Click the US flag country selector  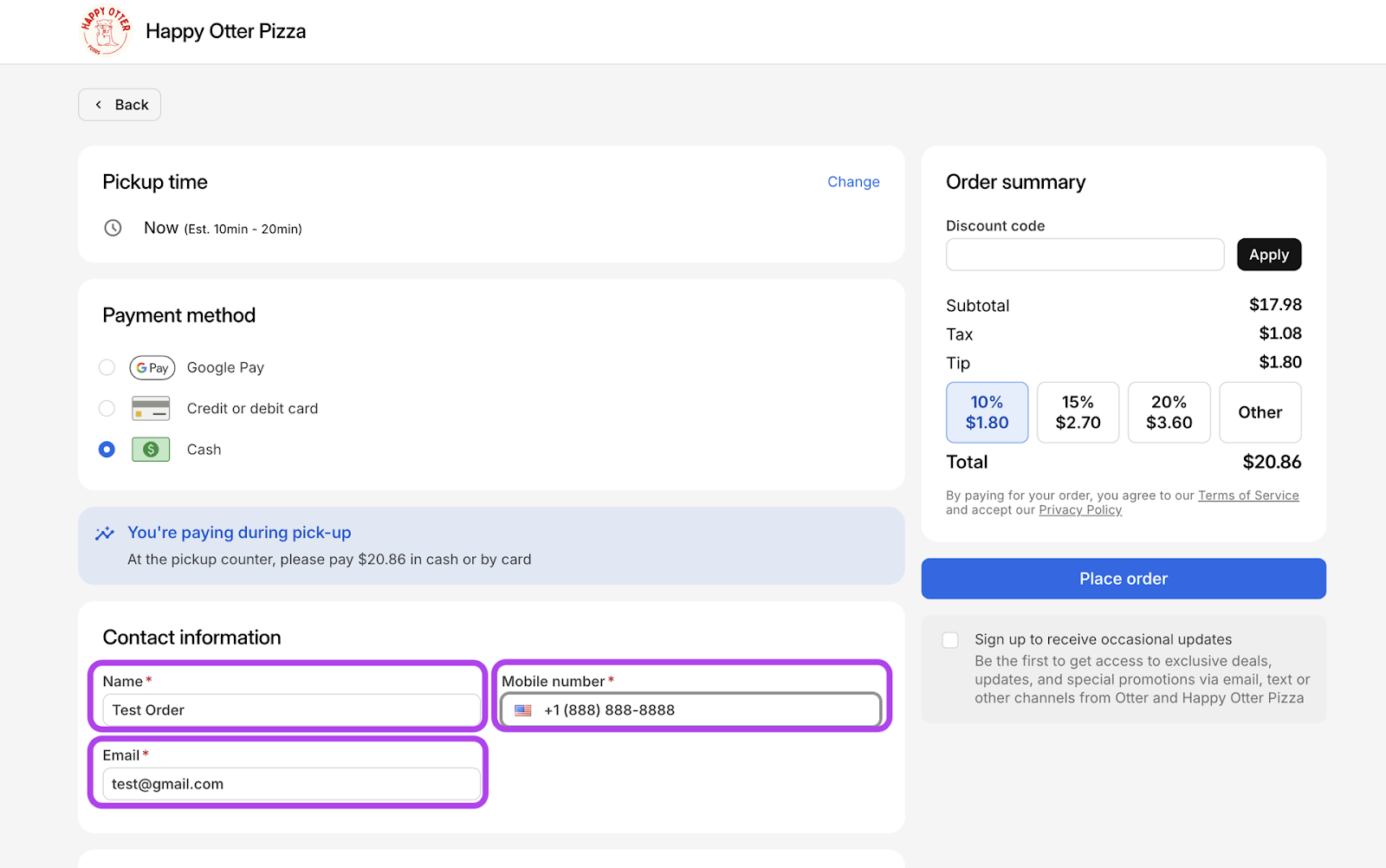click(523, 710)
